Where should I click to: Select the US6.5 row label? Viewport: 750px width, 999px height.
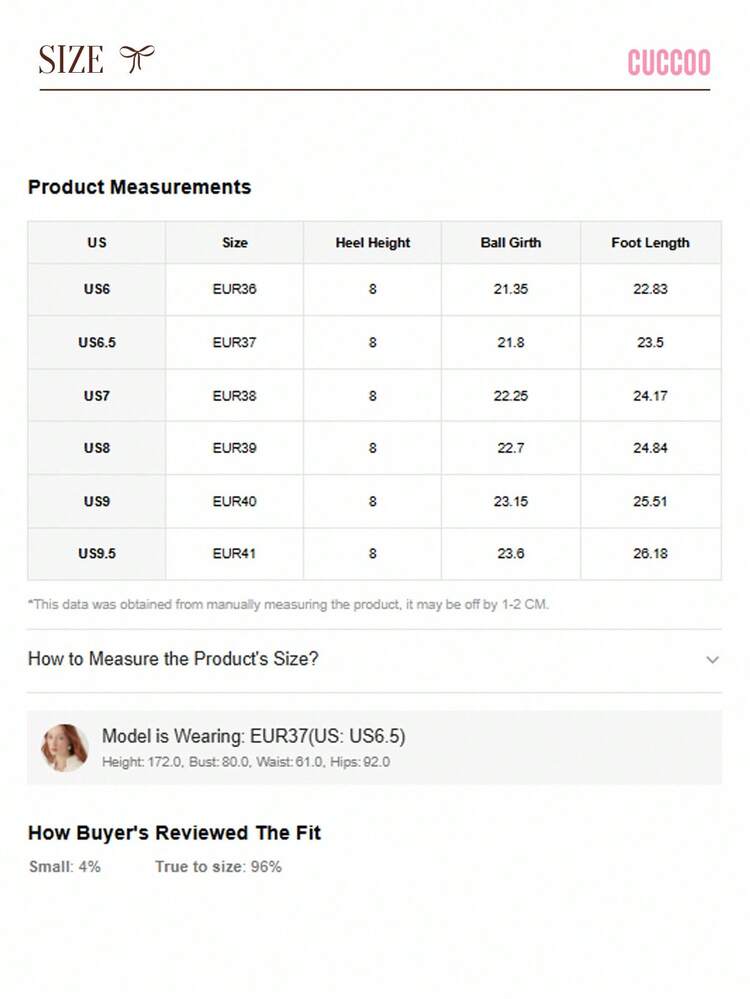pos(97,343)
